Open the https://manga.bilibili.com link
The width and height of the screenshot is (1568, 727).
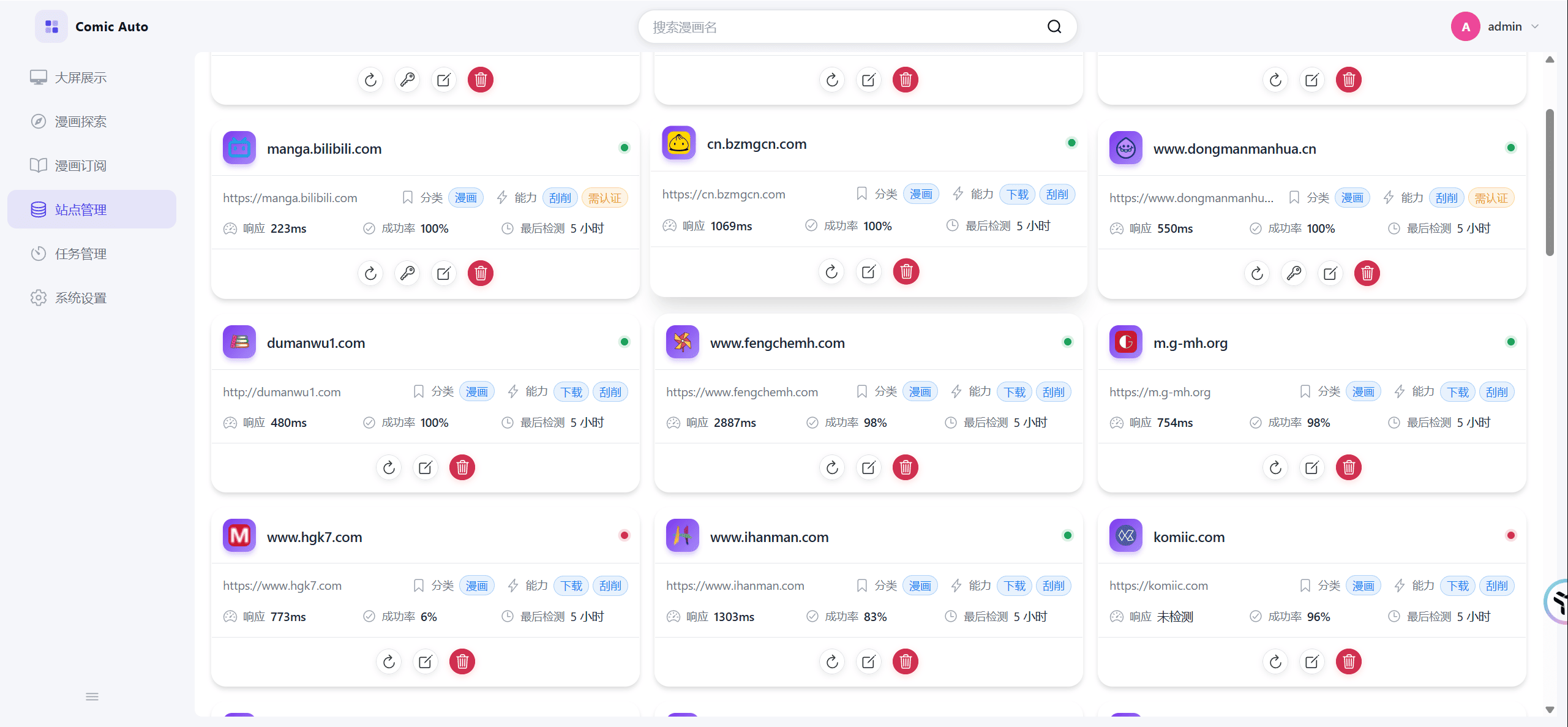coord(290,198)
